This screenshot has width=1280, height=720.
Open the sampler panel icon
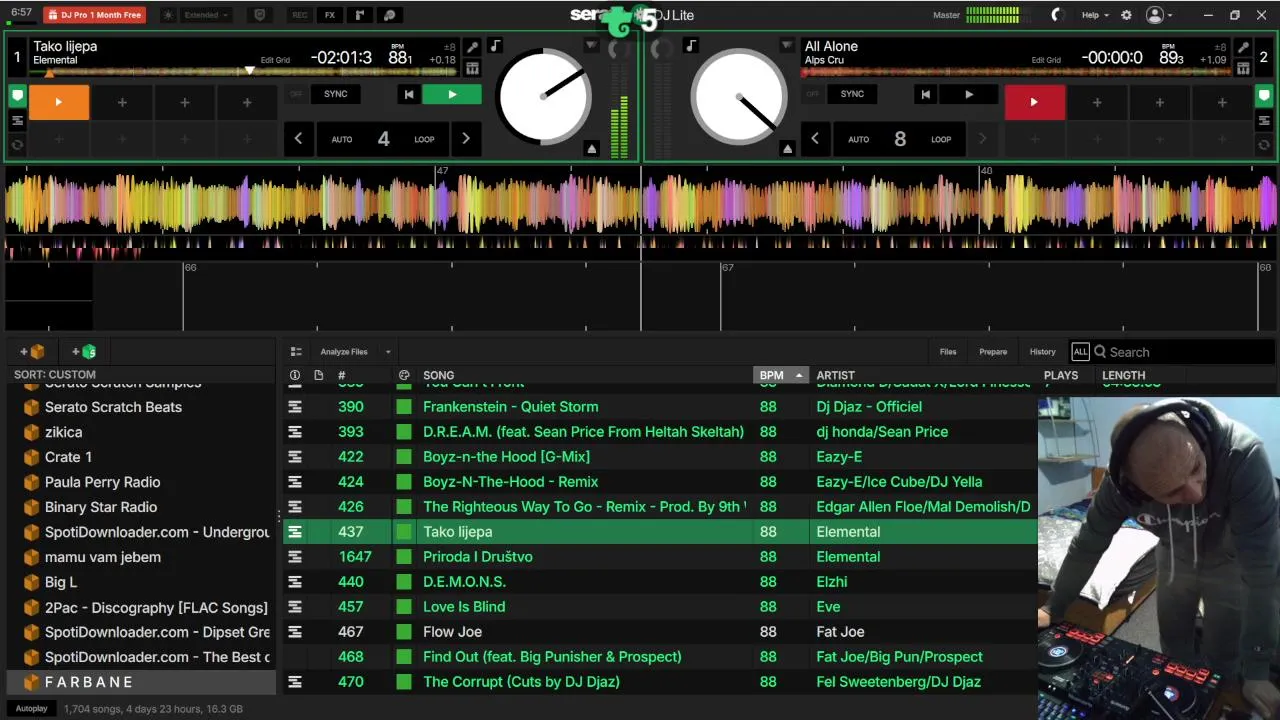coord(360,15)
